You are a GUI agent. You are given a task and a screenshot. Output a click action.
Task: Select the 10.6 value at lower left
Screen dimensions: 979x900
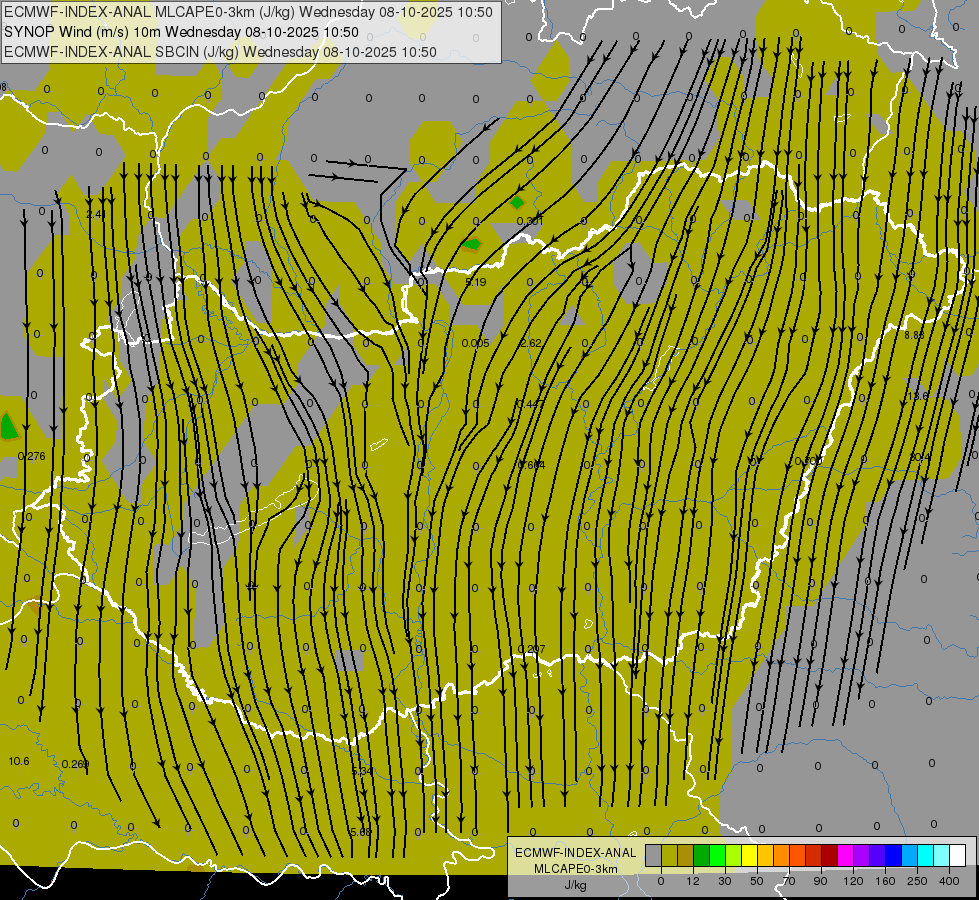[19, 761]
